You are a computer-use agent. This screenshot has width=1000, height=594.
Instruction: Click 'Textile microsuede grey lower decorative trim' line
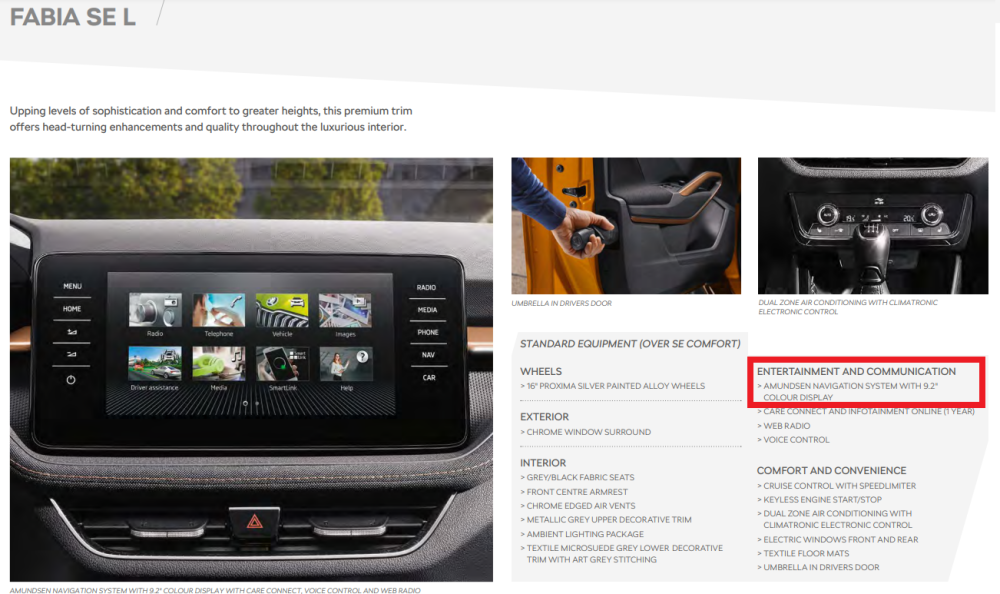[622, 554]
